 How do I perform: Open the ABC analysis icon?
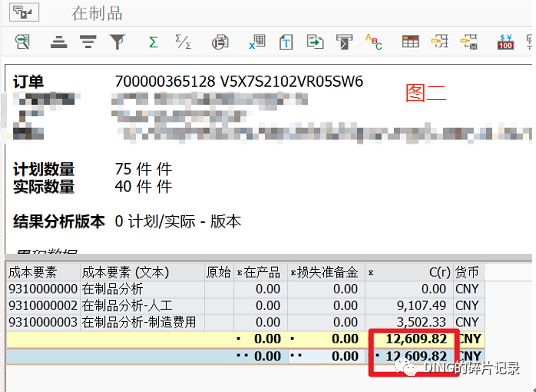[x=374, y=42]
